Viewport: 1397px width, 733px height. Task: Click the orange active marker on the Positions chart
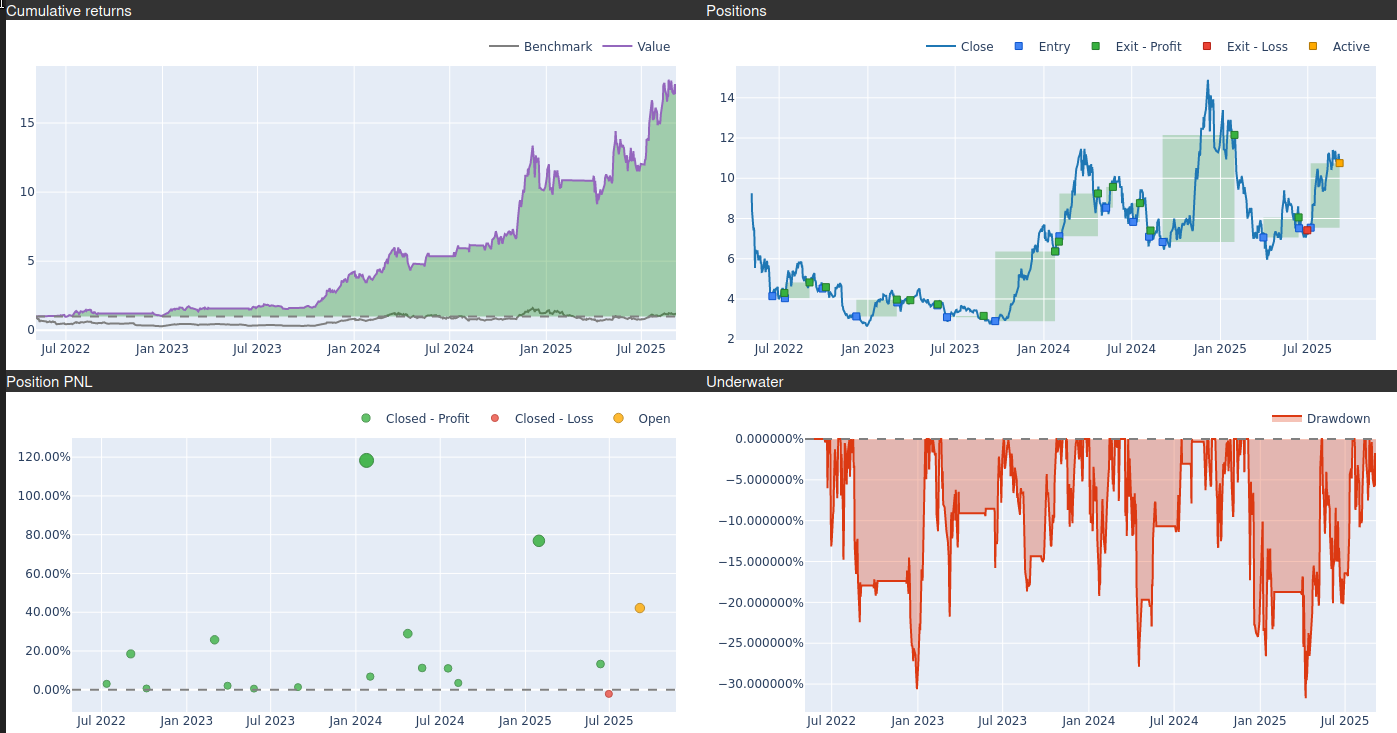click(1339, 163)
